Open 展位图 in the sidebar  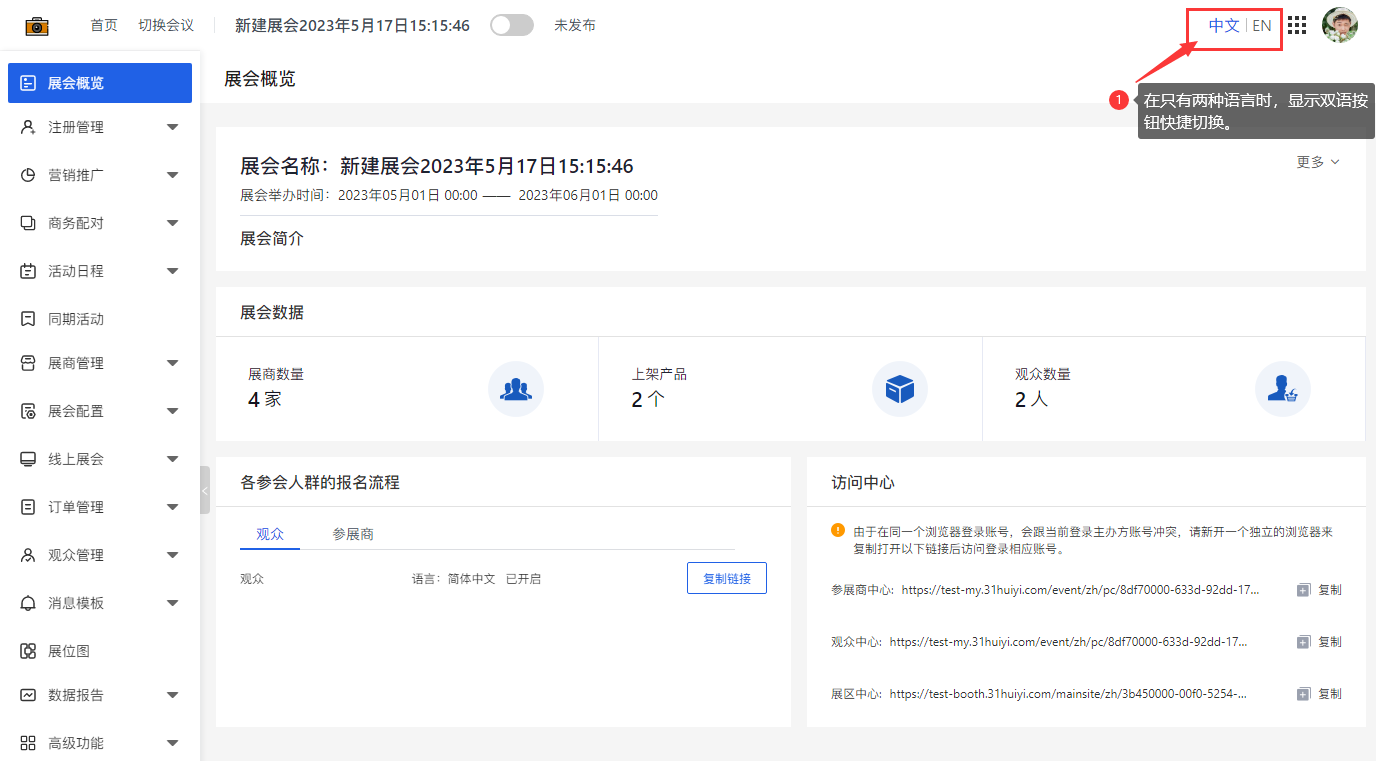coord(69,651)
